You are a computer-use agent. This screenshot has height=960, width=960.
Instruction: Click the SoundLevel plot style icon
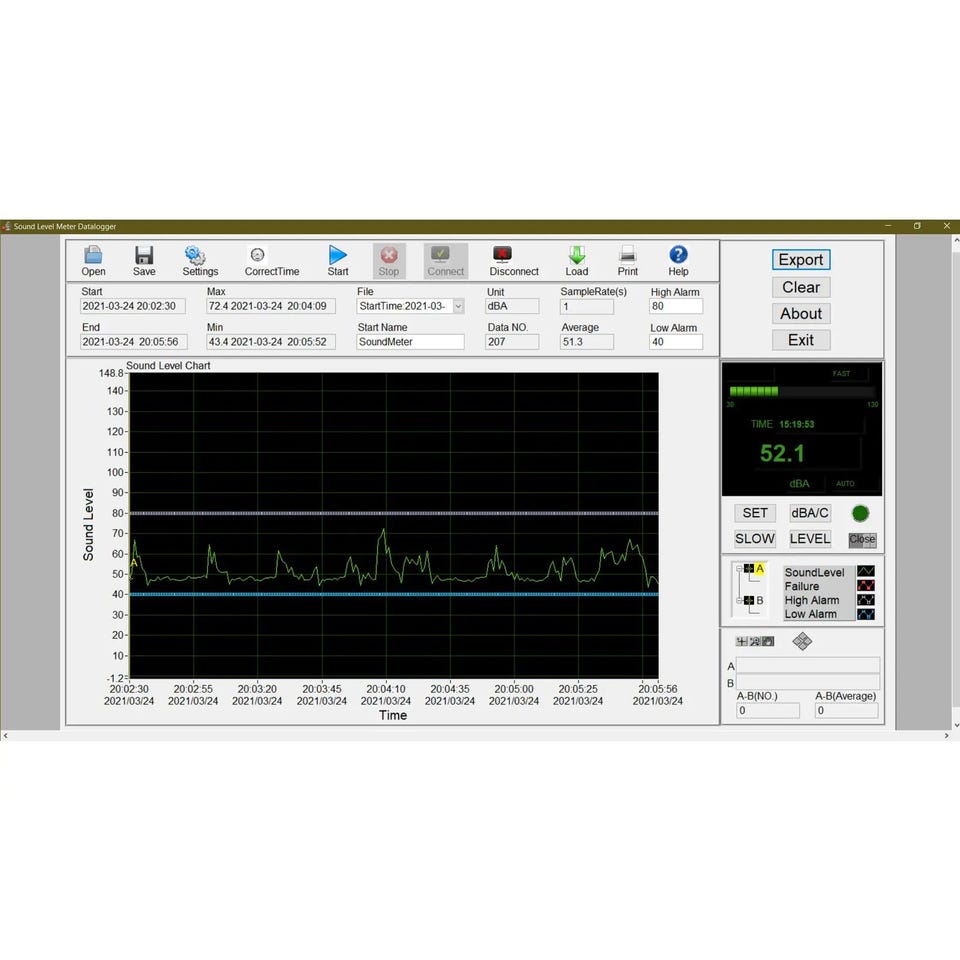click(x=866, y=571)
